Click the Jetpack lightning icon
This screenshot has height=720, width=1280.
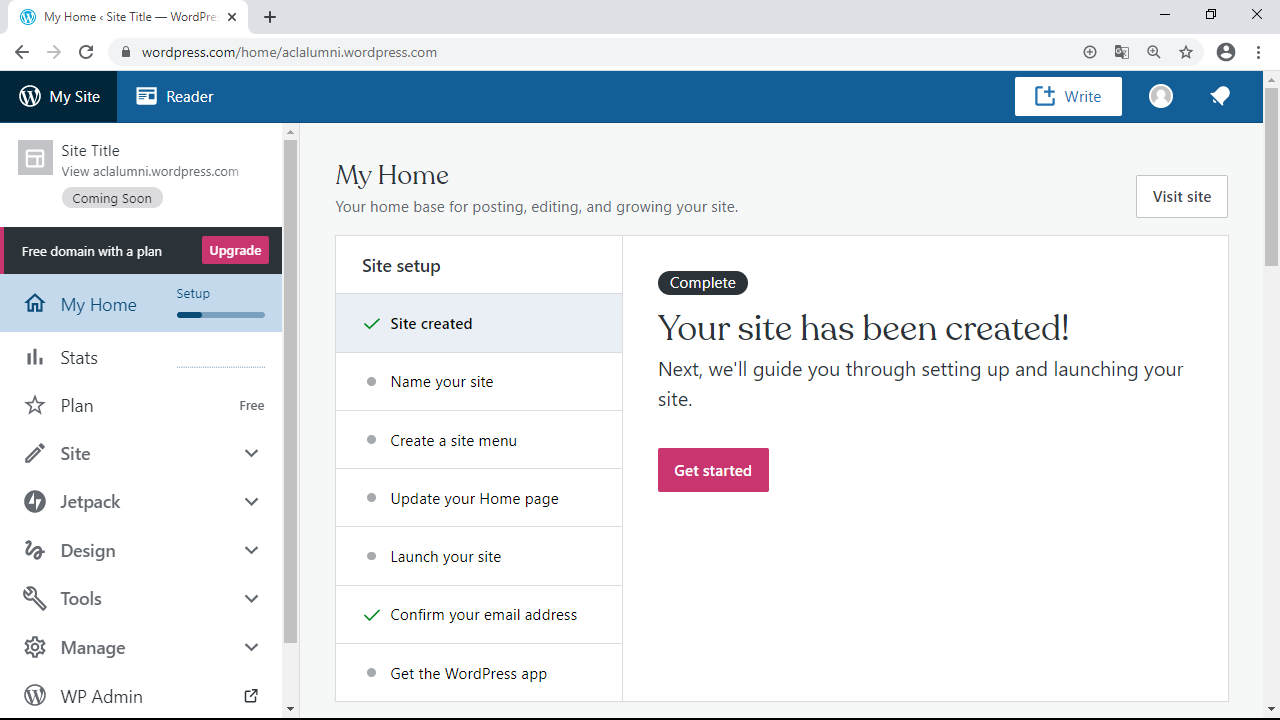(35, 502)
